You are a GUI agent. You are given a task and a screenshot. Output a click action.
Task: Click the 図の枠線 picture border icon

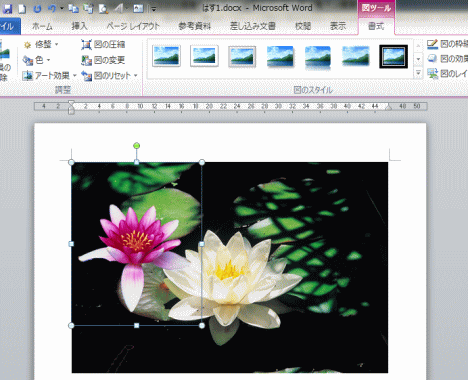point(432,44)
